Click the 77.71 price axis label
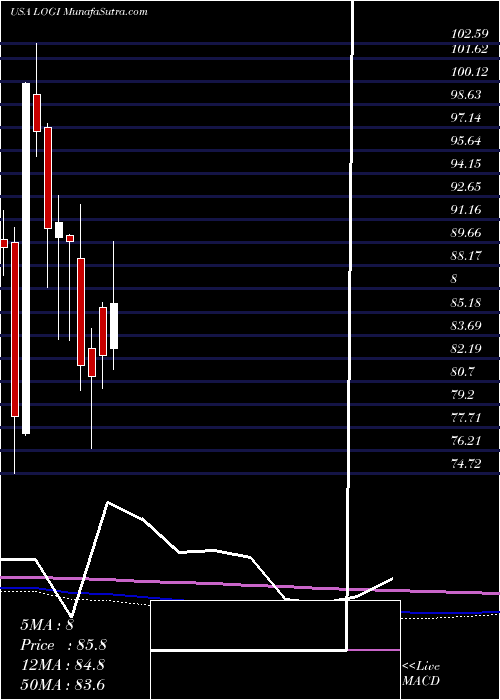500x700 pixels. point(466,418)
